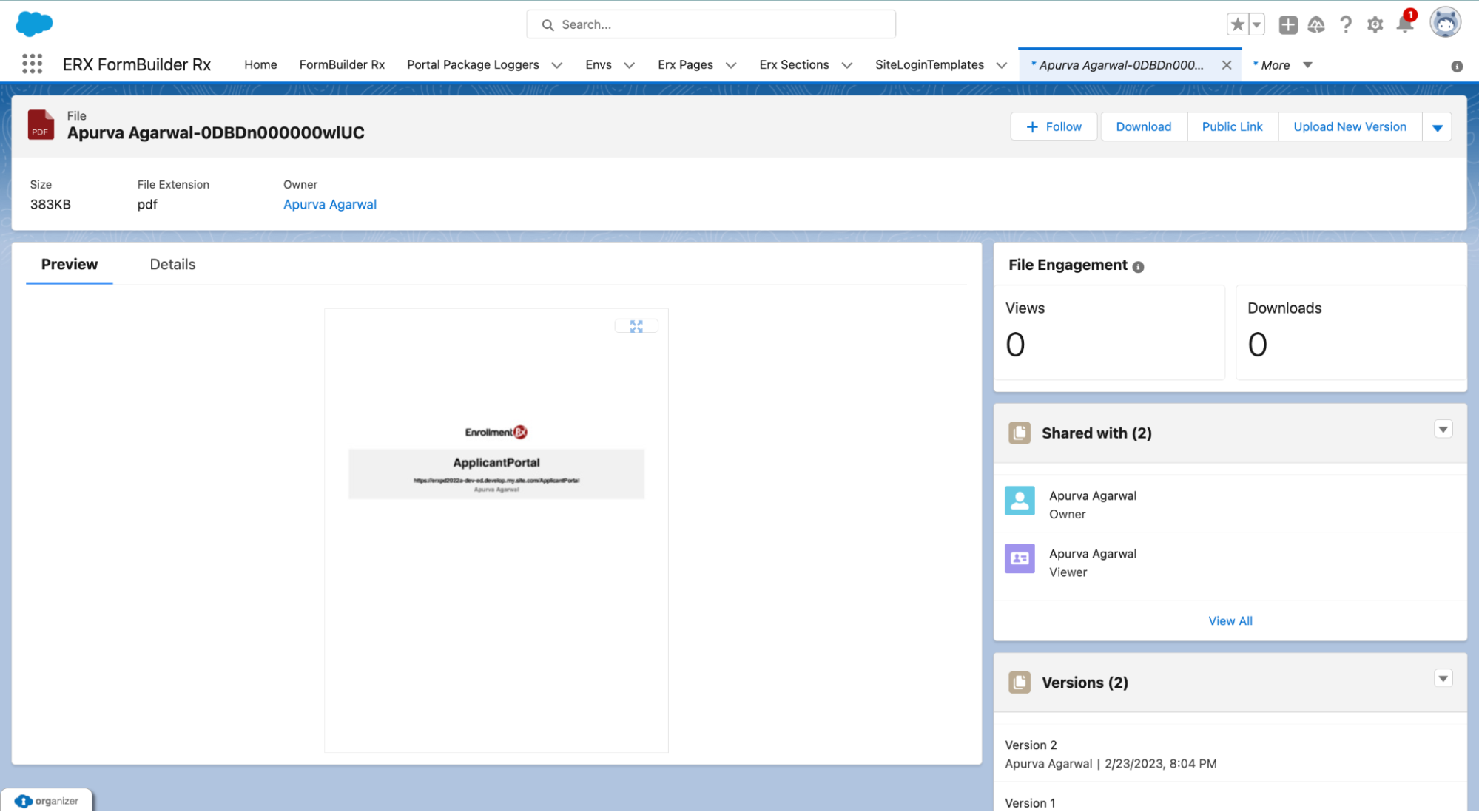Click in the global Search field

point(710,24)
